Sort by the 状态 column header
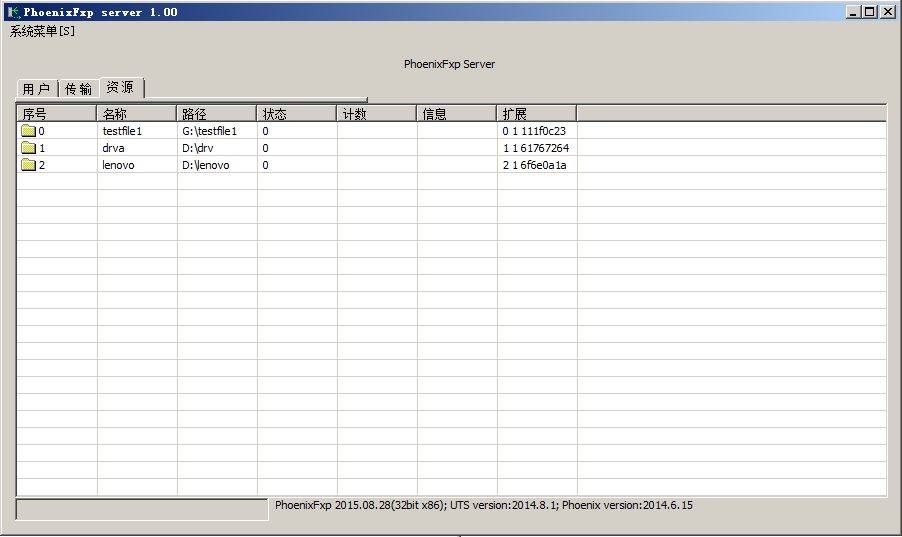This screenshot has height=537, width=902. click(296, 114)
